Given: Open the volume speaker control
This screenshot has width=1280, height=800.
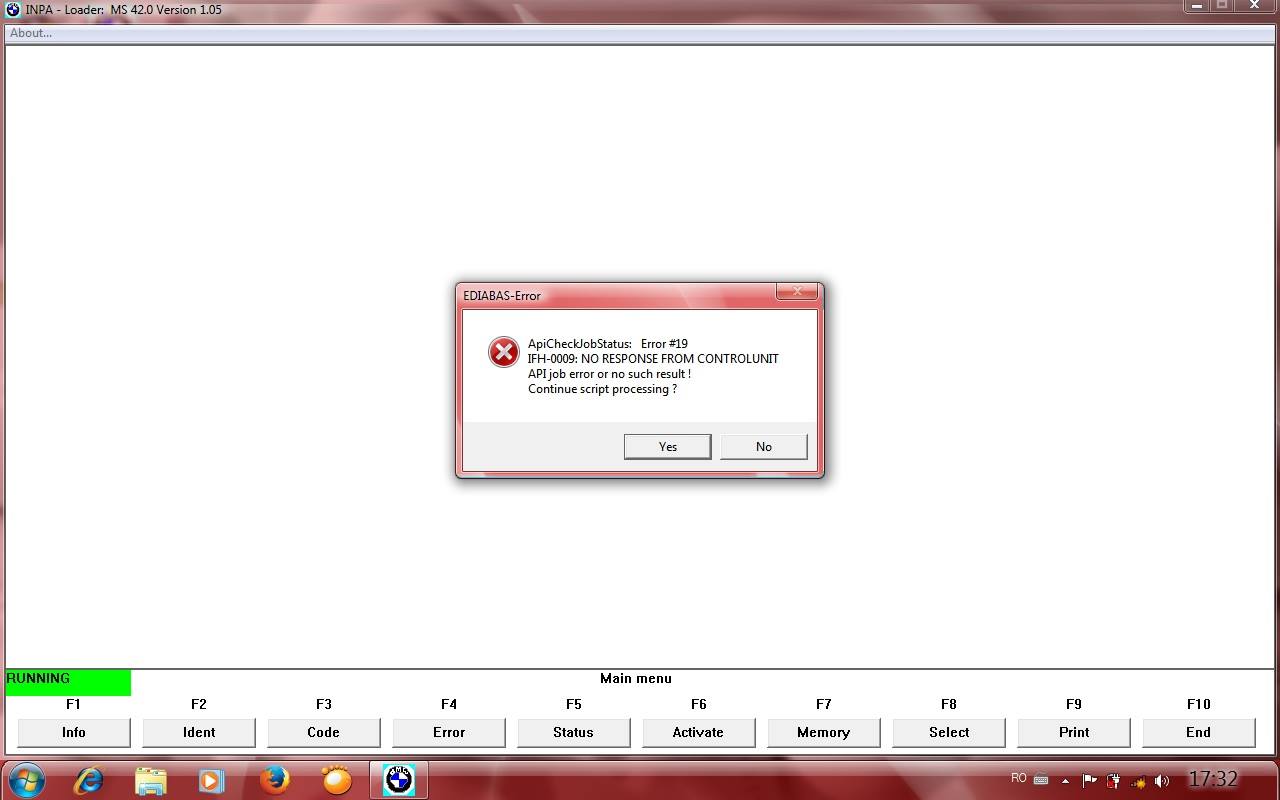Looking at the screenshot, I should point(1162,781).
